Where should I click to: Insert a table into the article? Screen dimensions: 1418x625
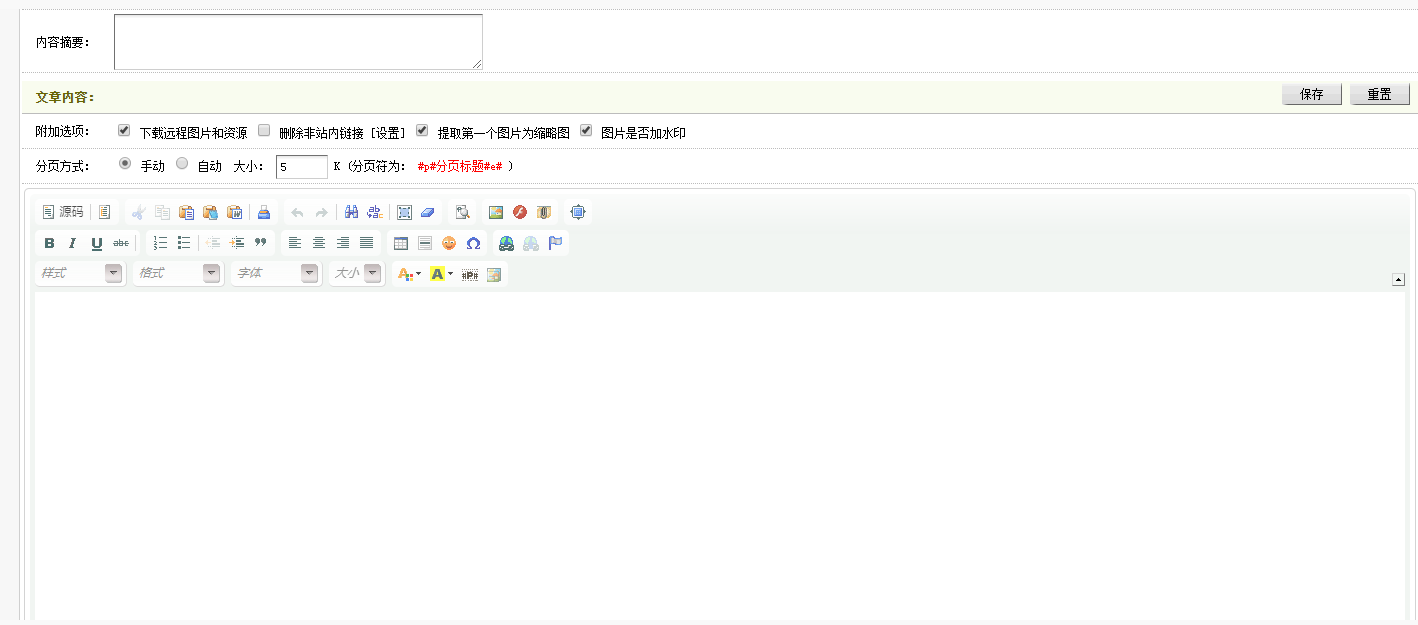[401, 243]
